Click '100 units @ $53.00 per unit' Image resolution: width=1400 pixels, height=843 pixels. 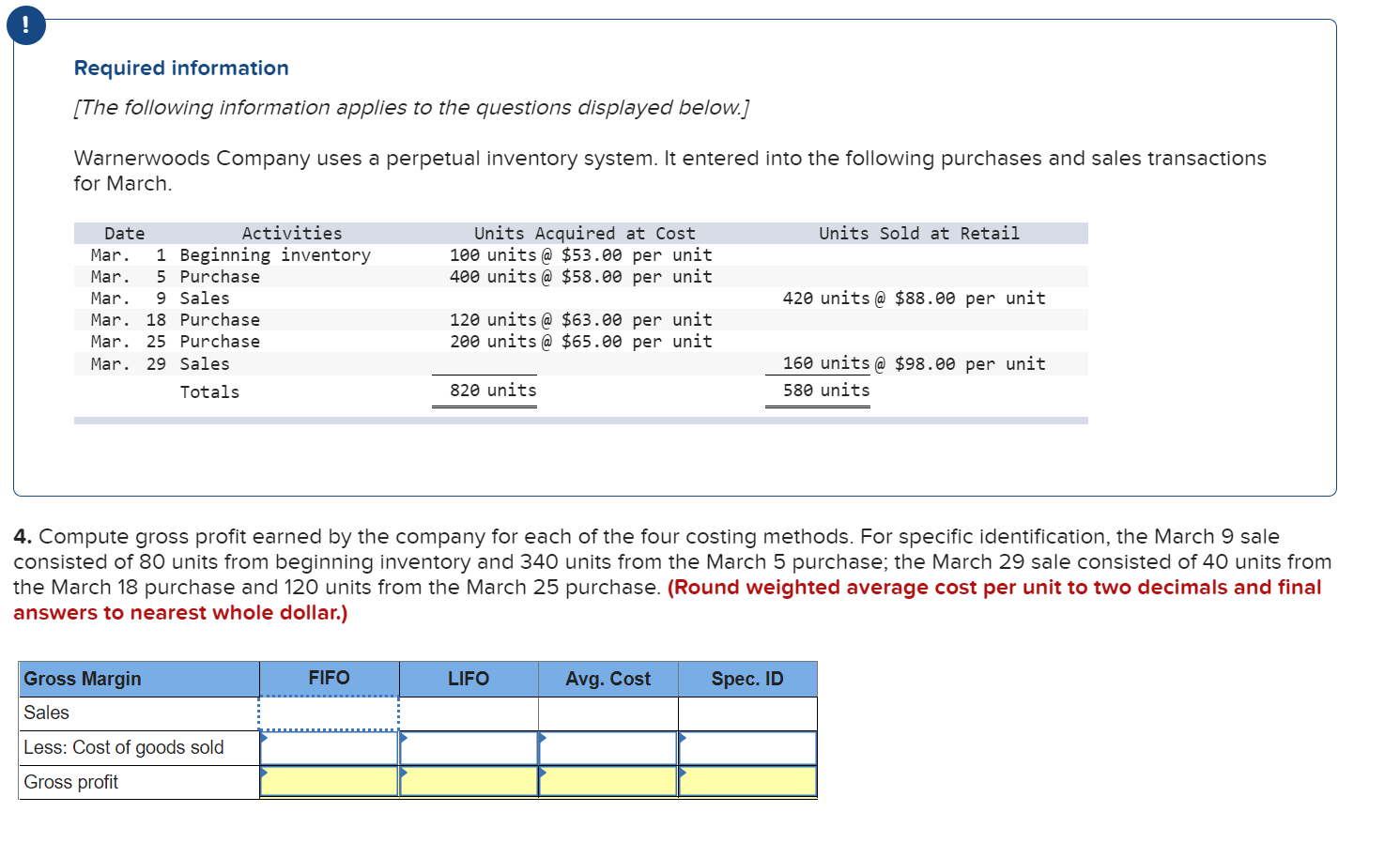581,255
